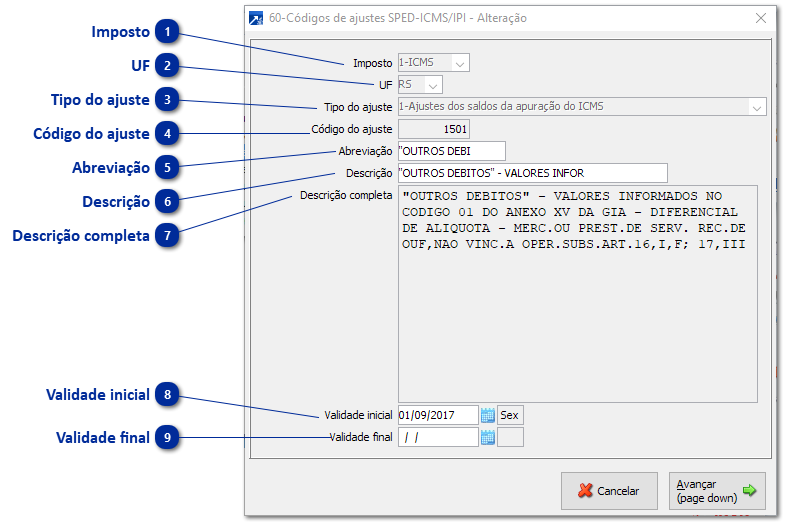The height and width of the screenshot is (527, 790).
Task: Click the Validade final date field
Action: [438, 437]
